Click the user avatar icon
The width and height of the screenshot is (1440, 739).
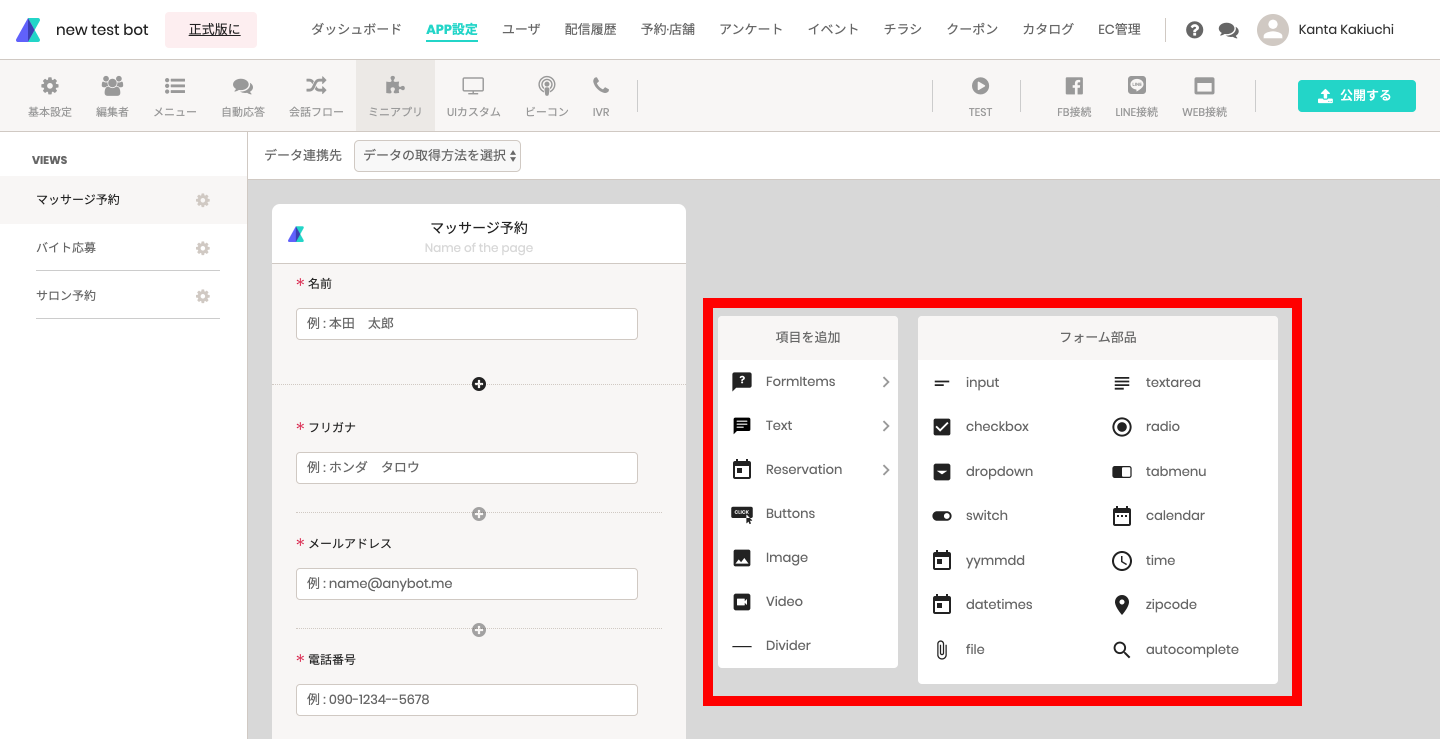(1273, 30)
